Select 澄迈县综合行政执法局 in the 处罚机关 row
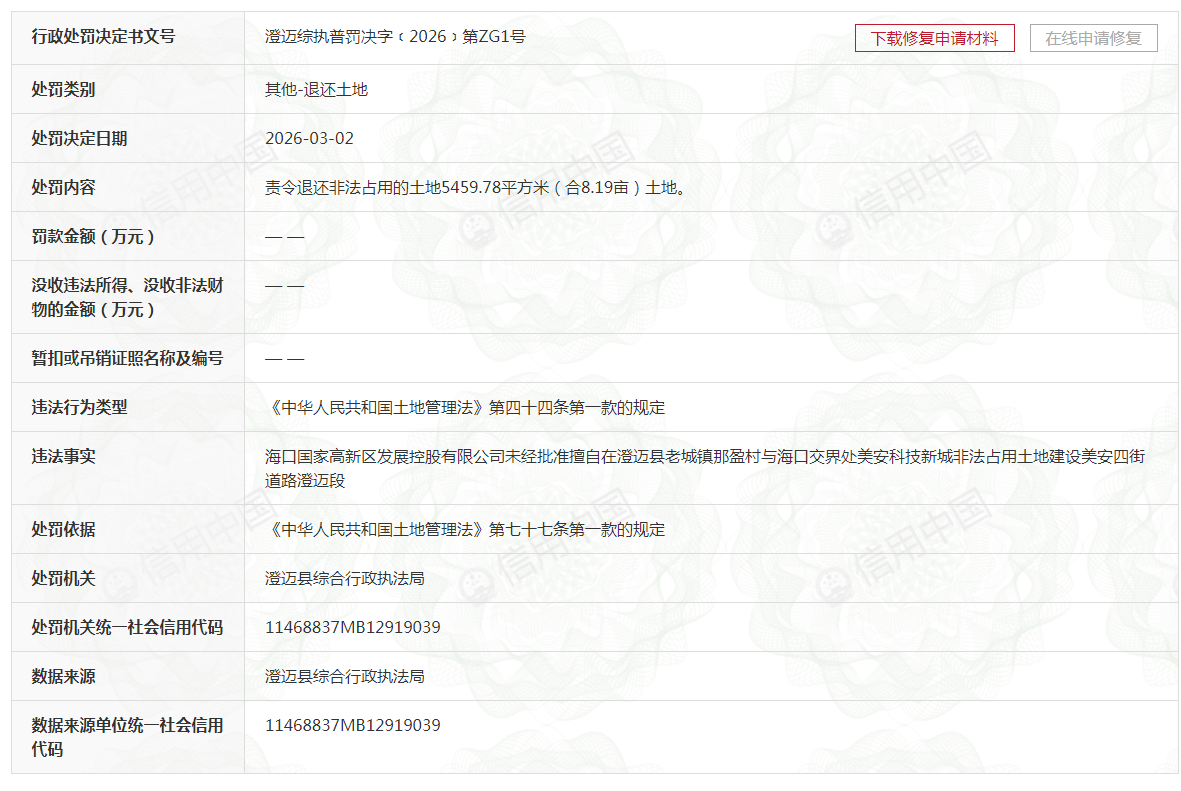The height and width of the screenshot is (791, 1181). pyautogui.click(x=344, y=579)
